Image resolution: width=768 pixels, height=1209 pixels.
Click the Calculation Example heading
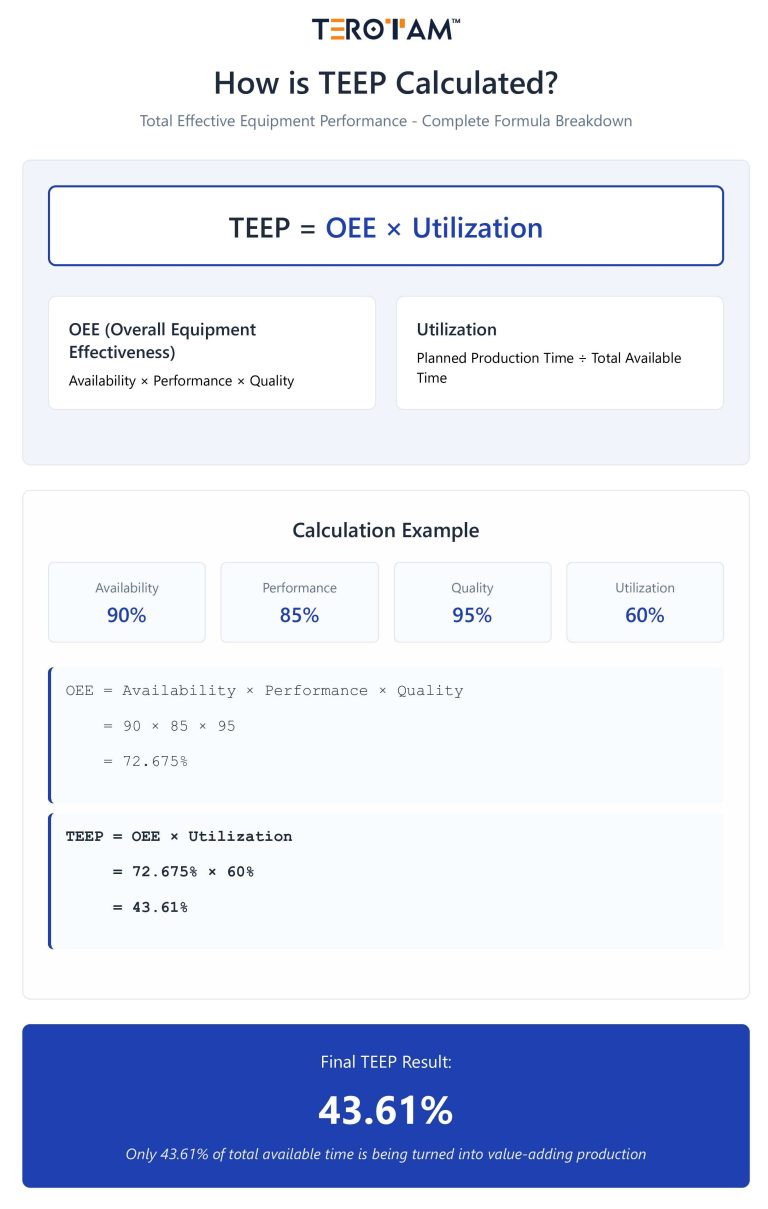tap(385, 530)
